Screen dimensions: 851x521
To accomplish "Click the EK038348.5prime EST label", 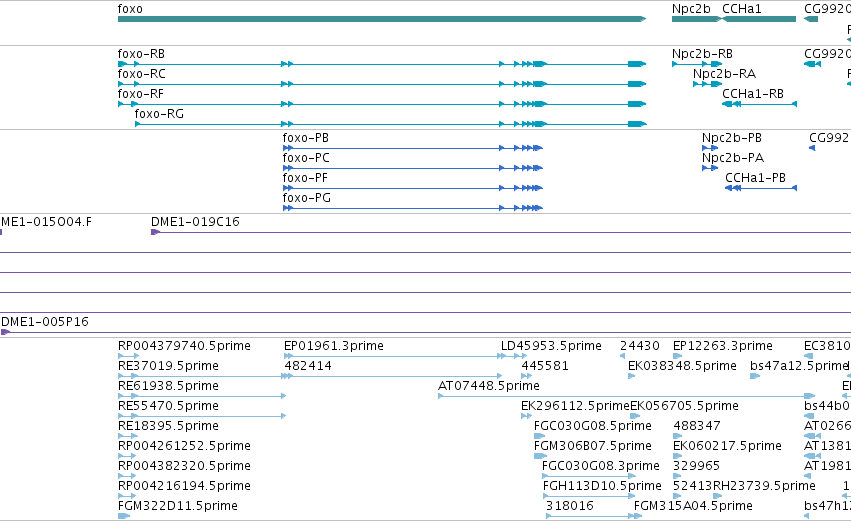I will click(x=682, y=366).
